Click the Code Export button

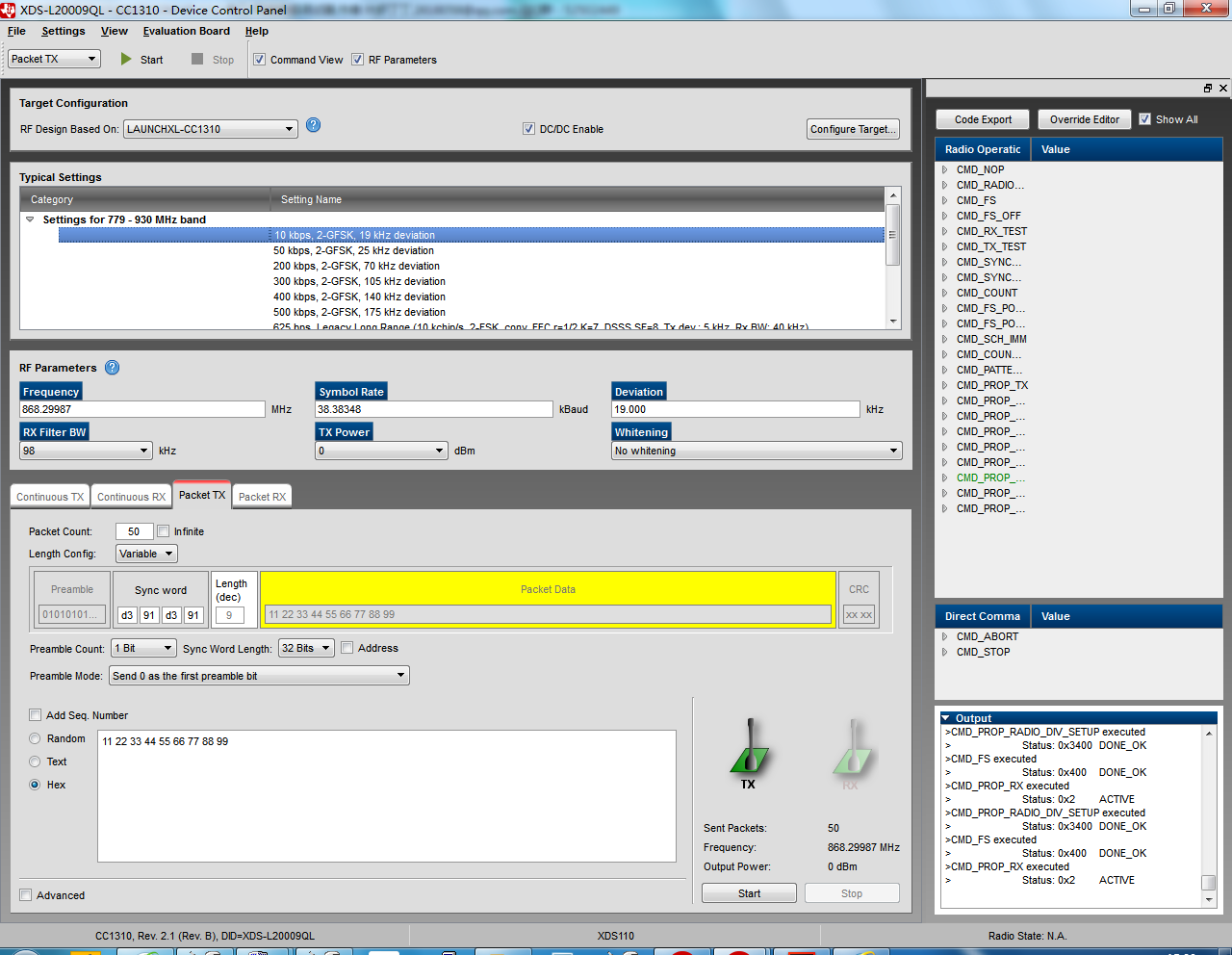pos(983,119)
